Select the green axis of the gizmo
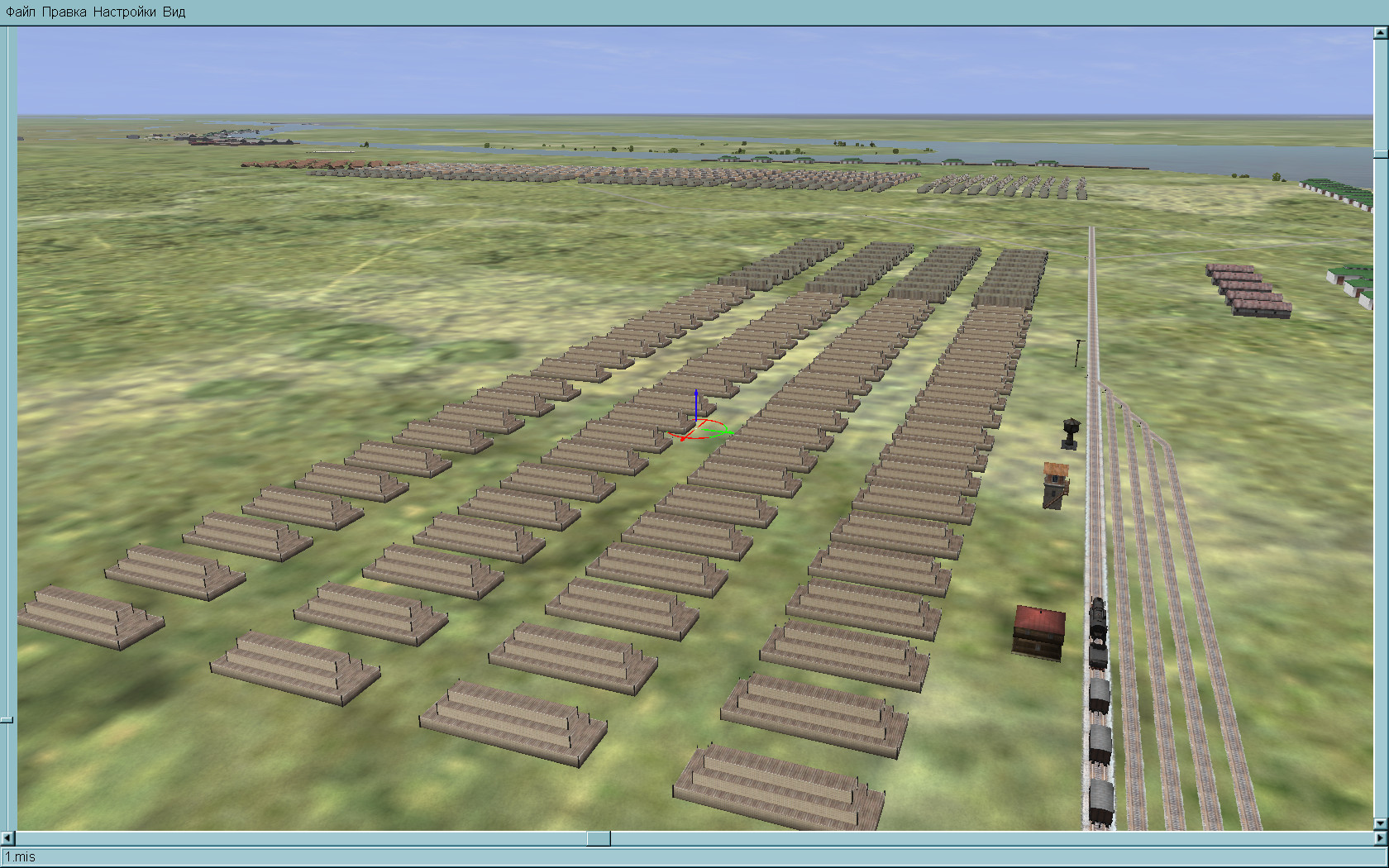The image size is (1389, 868). (718, 432)
